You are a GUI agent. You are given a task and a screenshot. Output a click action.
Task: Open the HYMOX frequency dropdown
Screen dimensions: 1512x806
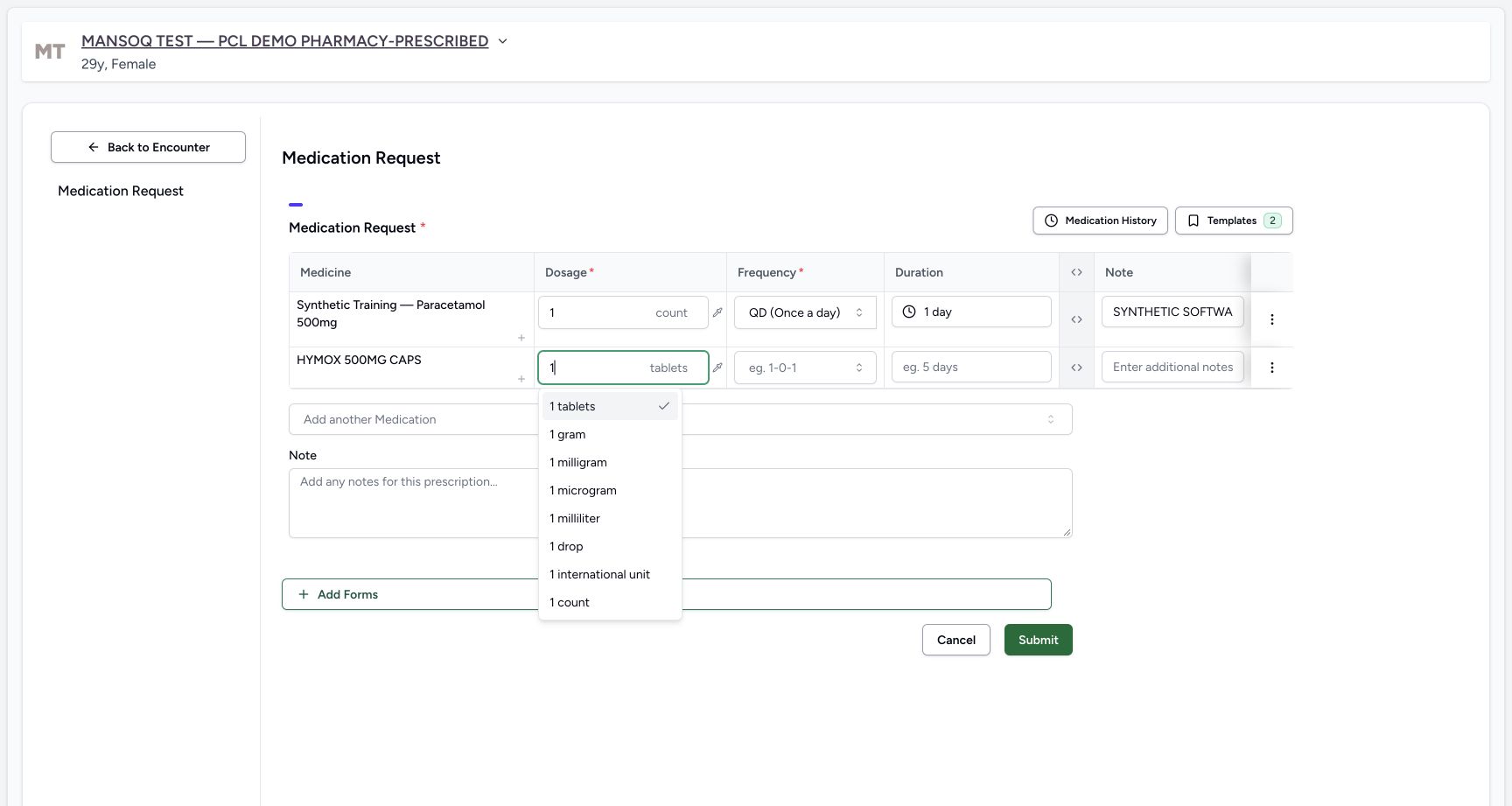805,368
